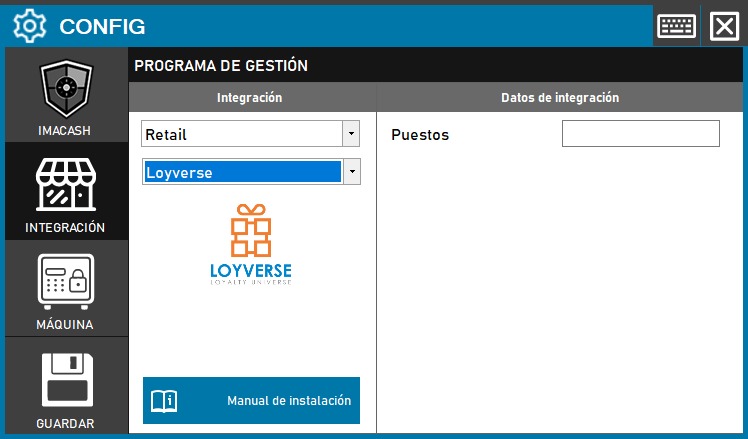Open the on-screen keyboard
The width and height of the screenshot is (748, 439).
676,26
